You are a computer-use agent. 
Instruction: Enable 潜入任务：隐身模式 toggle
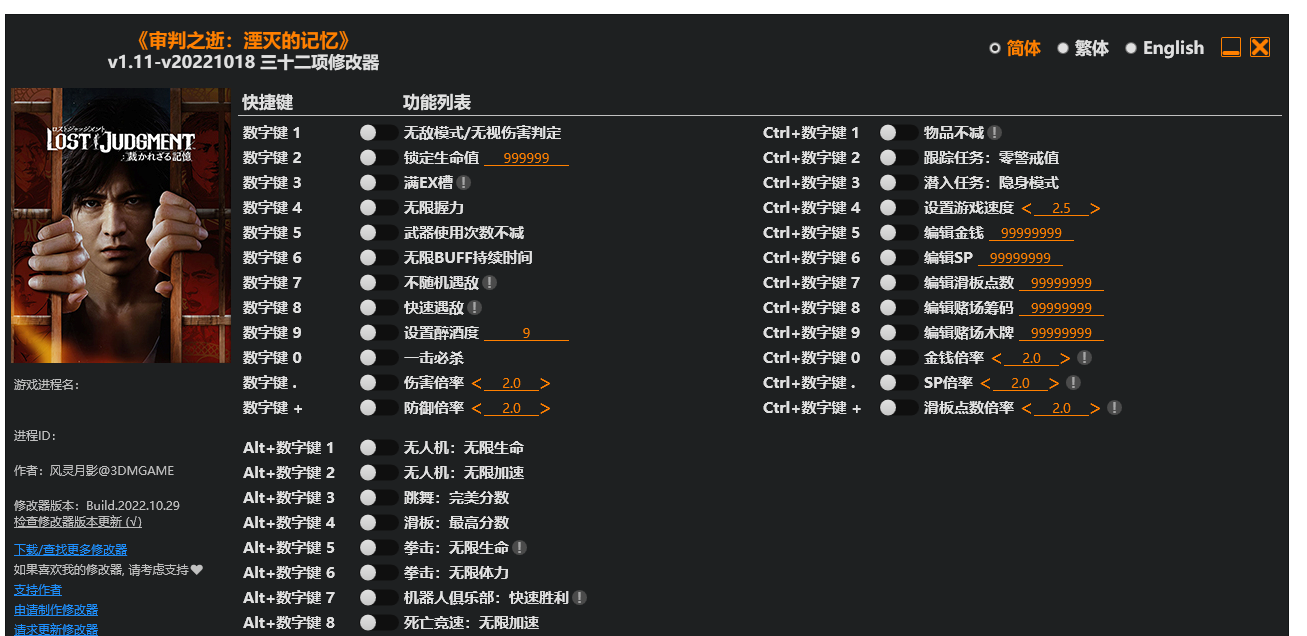point(899,183)
